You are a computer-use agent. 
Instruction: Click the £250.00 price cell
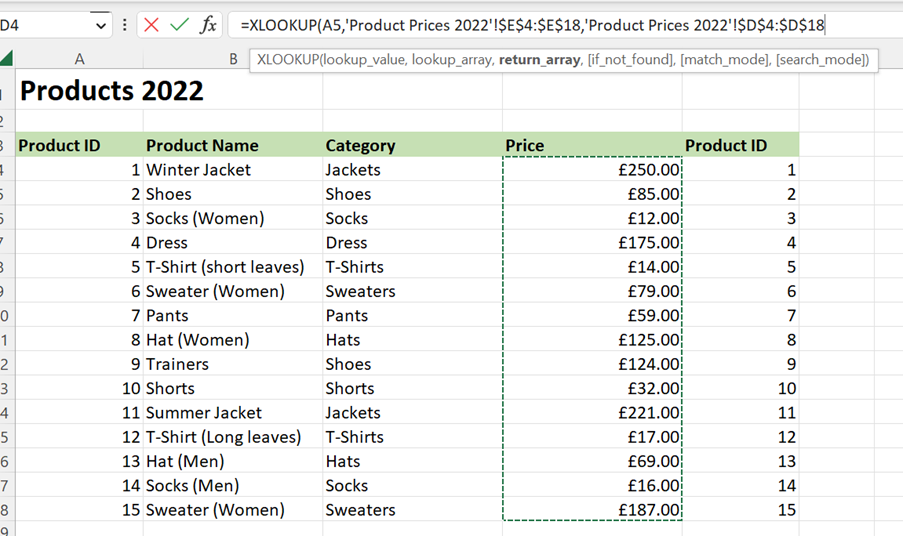point(592,170)
